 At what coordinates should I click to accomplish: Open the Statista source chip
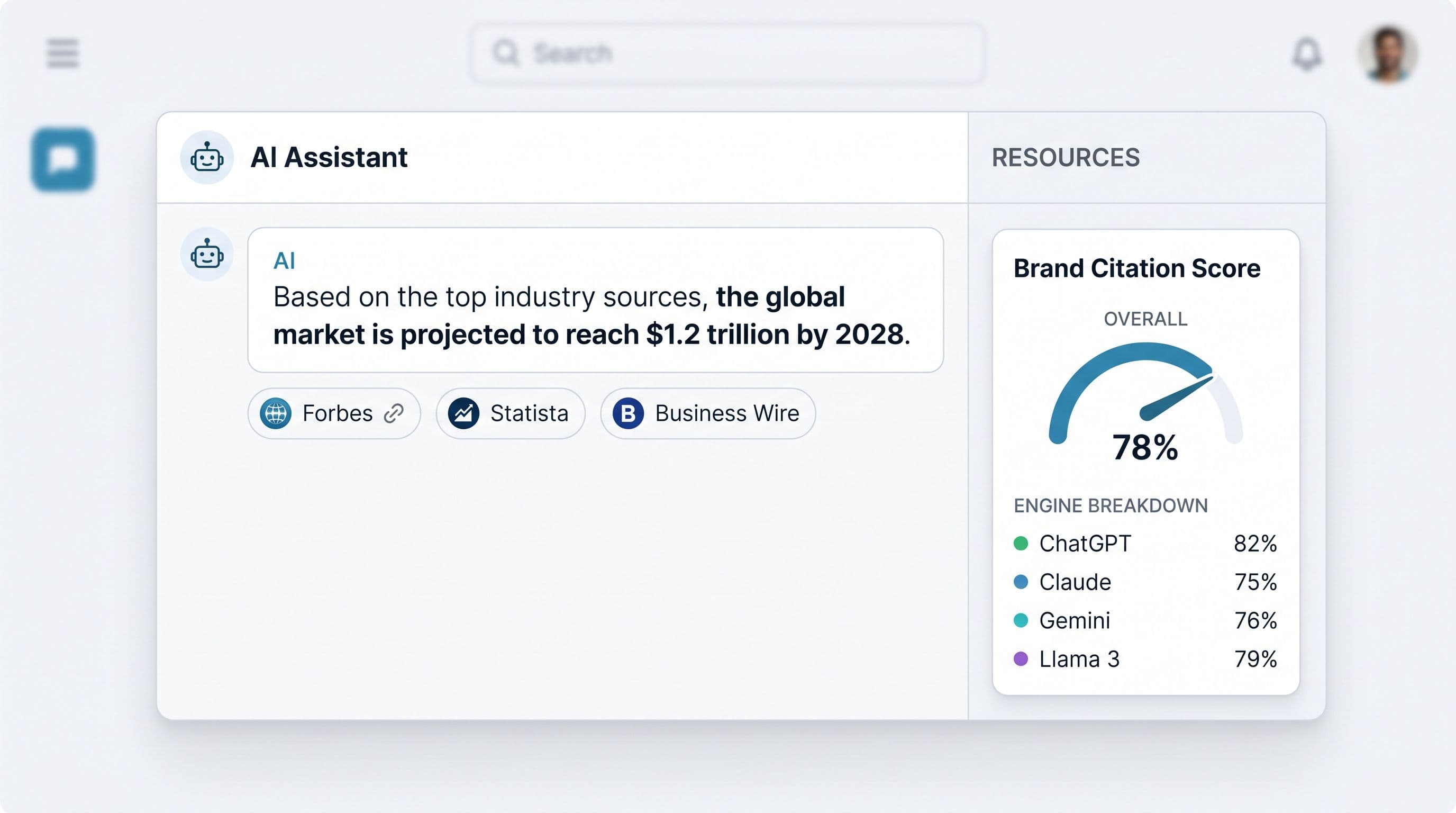point(511,413)
